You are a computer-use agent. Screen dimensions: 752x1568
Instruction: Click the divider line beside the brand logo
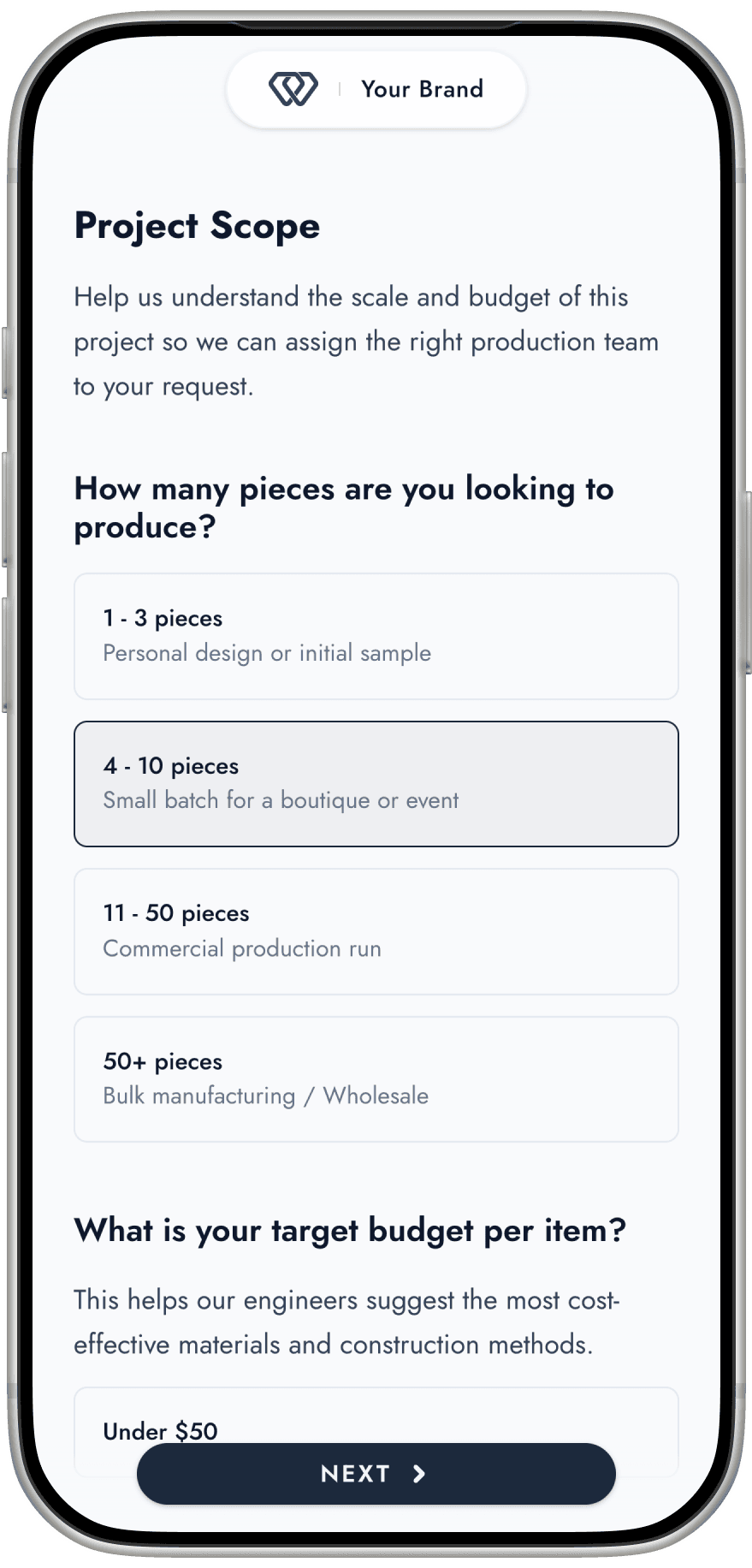tap(340, 89)
